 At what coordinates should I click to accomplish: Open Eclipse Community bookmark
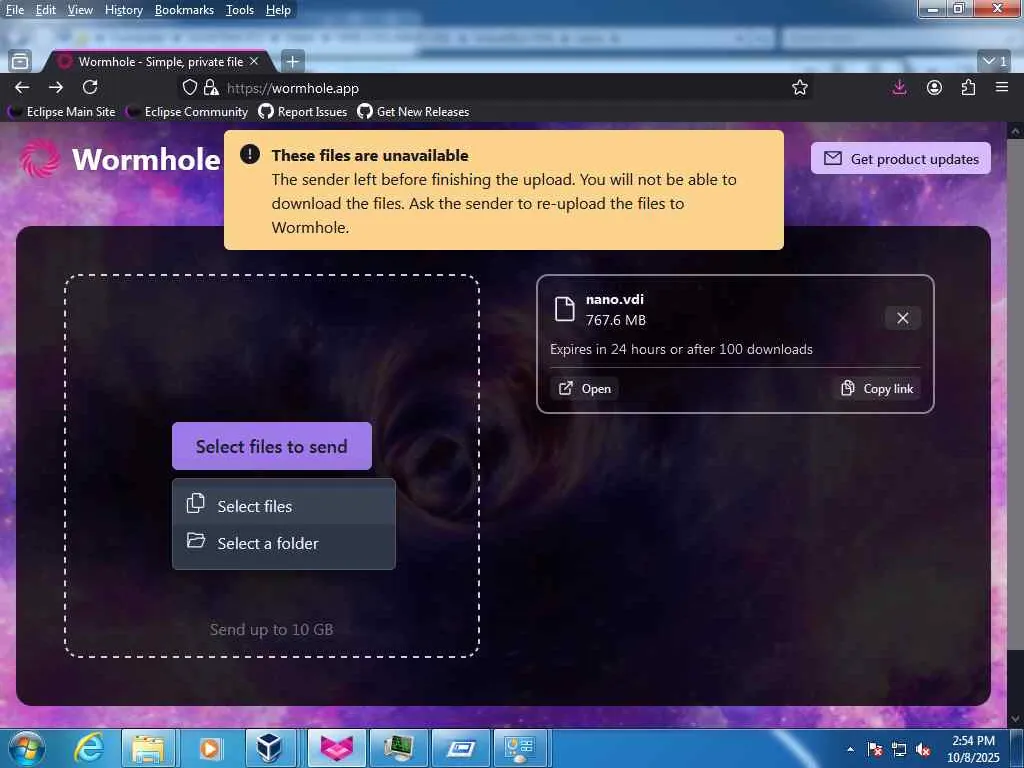[187, 112]
